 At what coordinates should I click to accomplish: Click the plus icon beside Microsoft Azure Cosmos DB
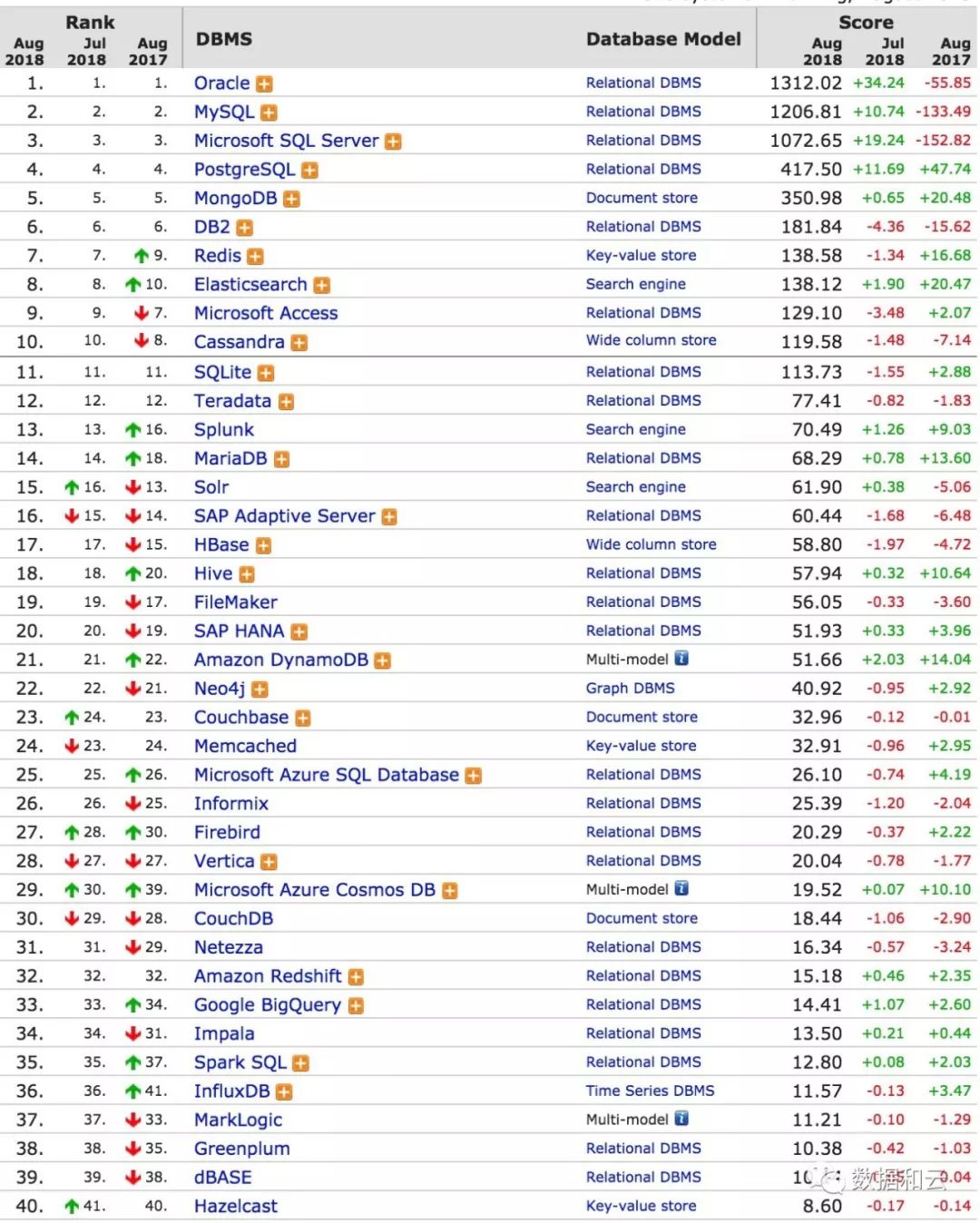pos(450,891)
